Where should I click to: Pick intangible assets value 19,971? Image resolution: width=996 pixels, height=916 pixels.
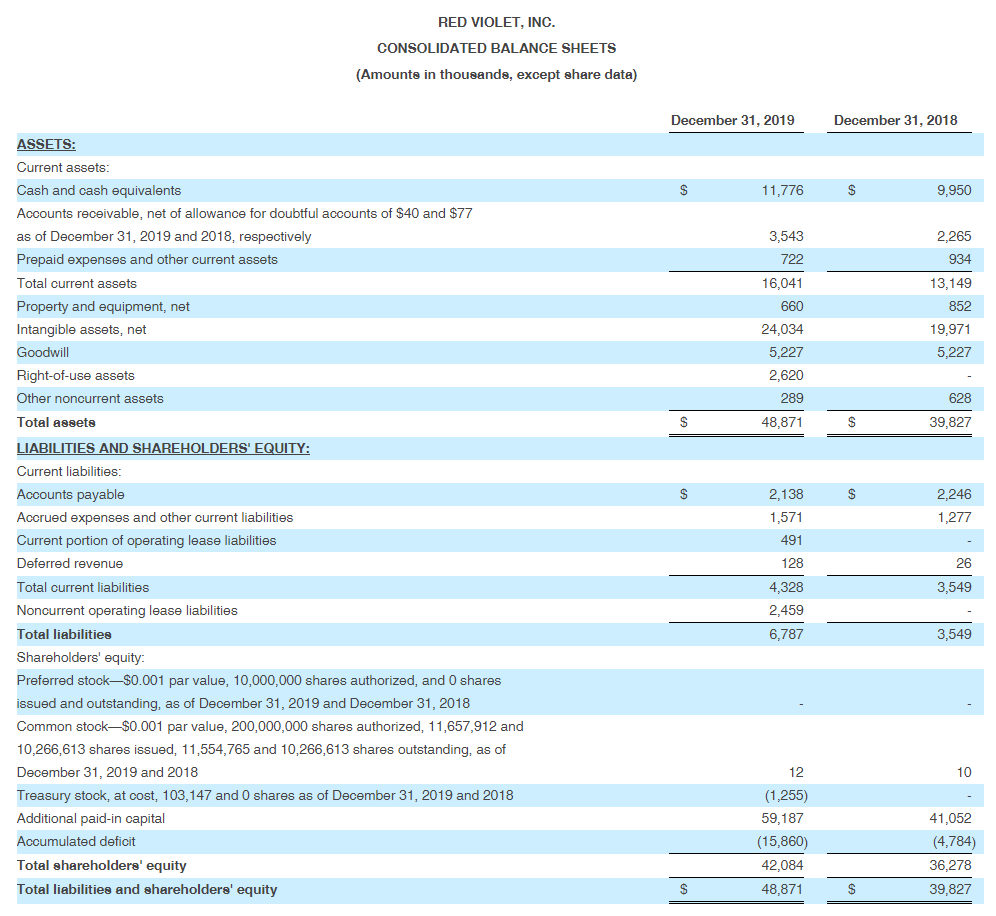click(x=950, y=329)
